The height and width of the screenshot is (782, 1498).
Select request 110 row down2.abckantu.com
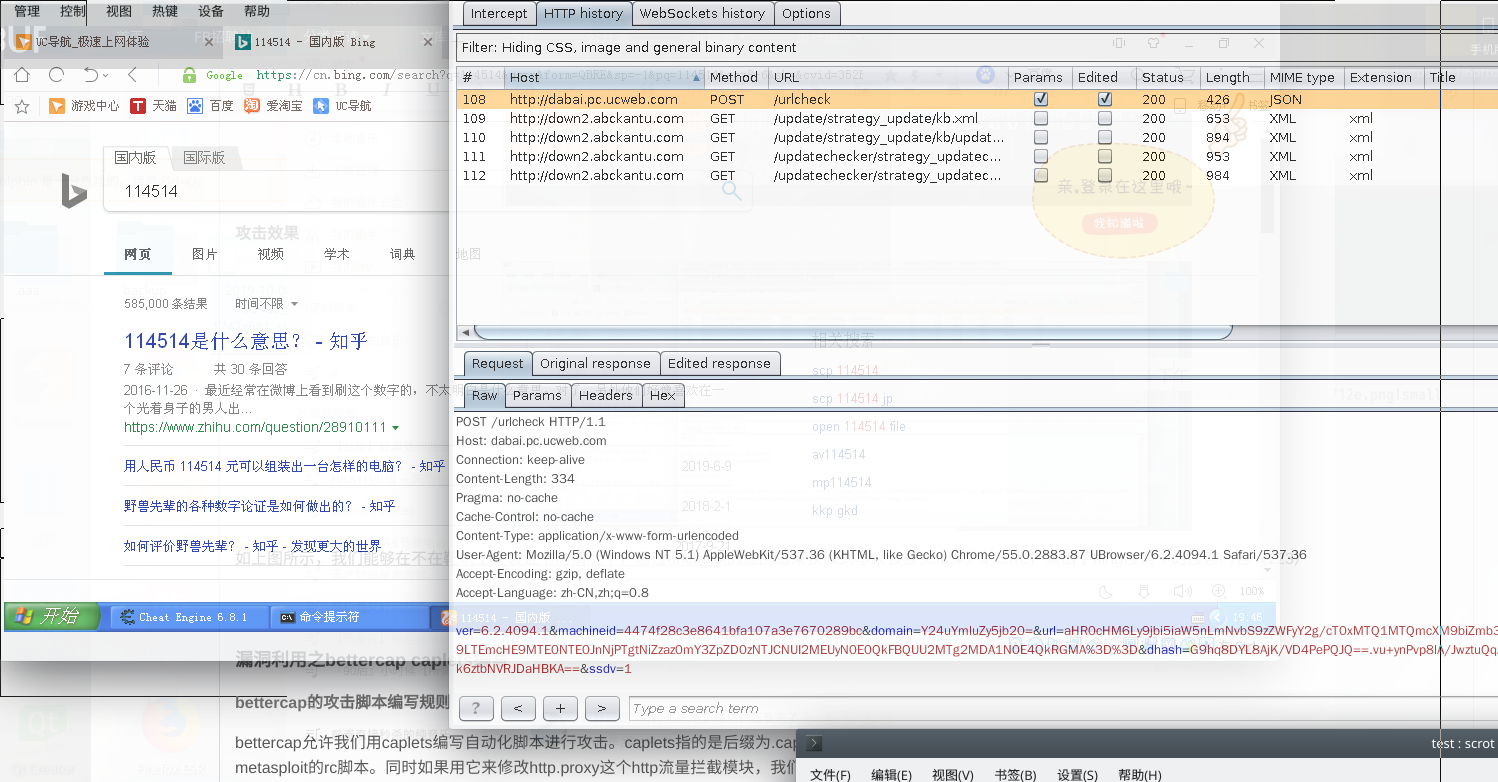977,137
